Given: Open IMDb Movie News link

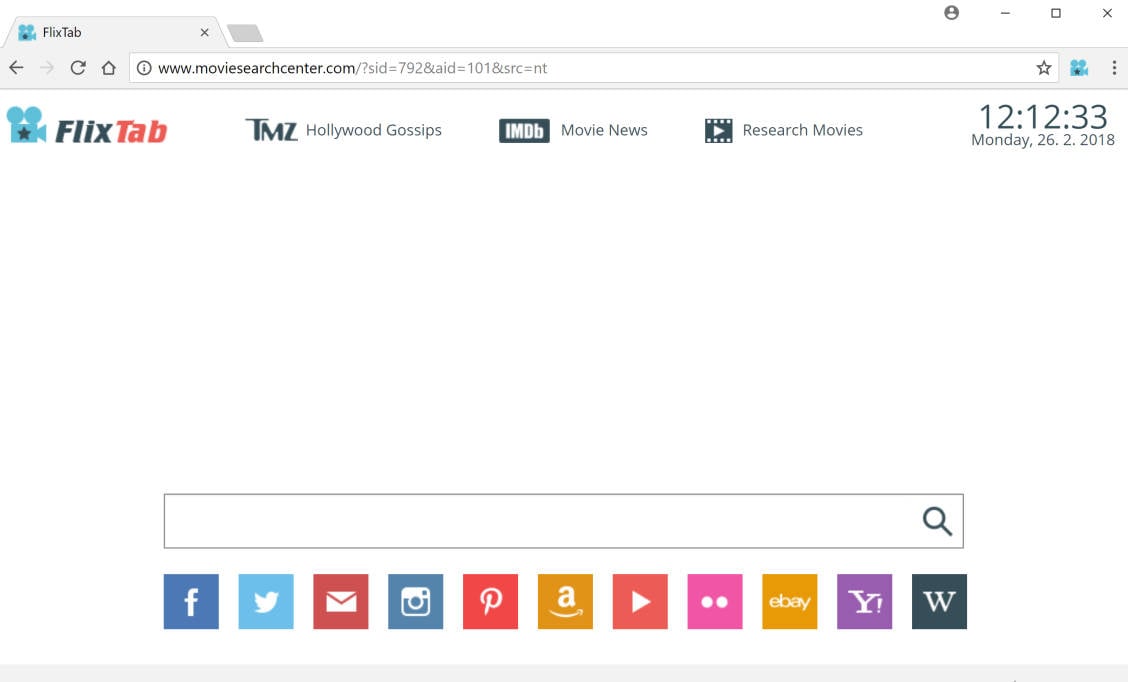Looking at the screenshot, I should 574,129.
